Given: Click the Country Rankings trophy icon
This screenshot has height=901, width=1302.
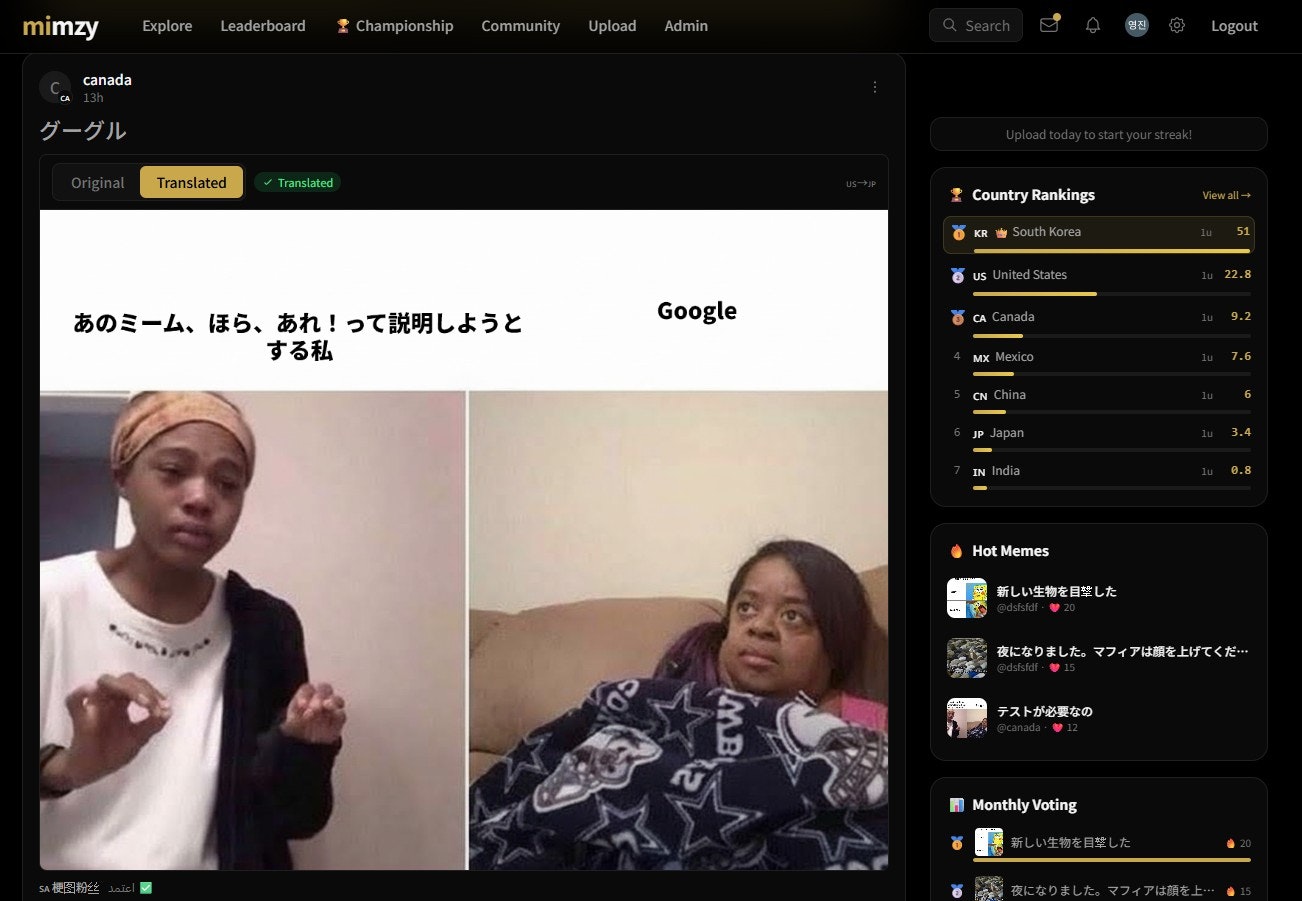Looking at the screenshot, I should click(956, 195).
